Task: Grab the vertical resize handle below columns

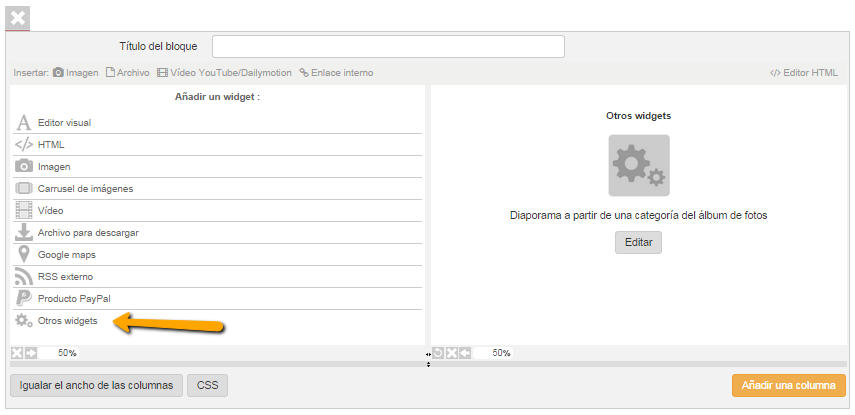Action: tap(428, 364)
